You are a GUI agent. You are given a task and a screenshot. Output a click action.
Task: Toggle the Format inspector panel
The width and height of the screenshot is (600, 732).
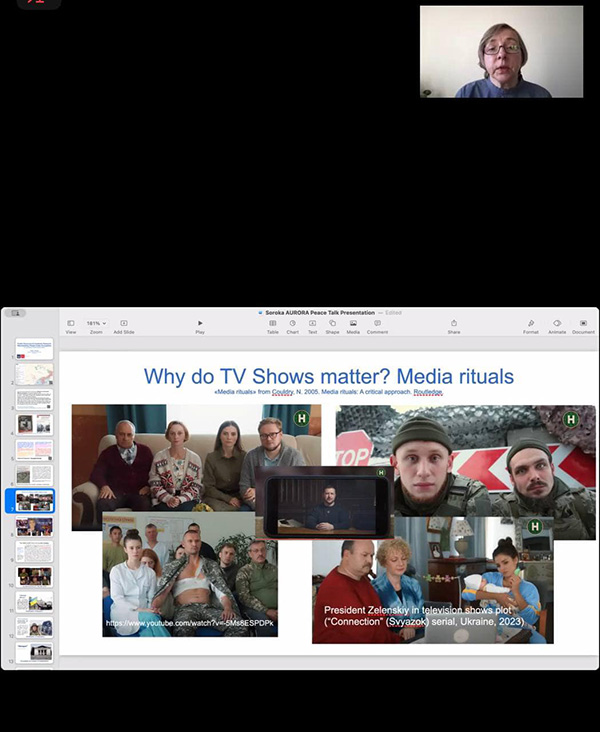tap(531, 326)
